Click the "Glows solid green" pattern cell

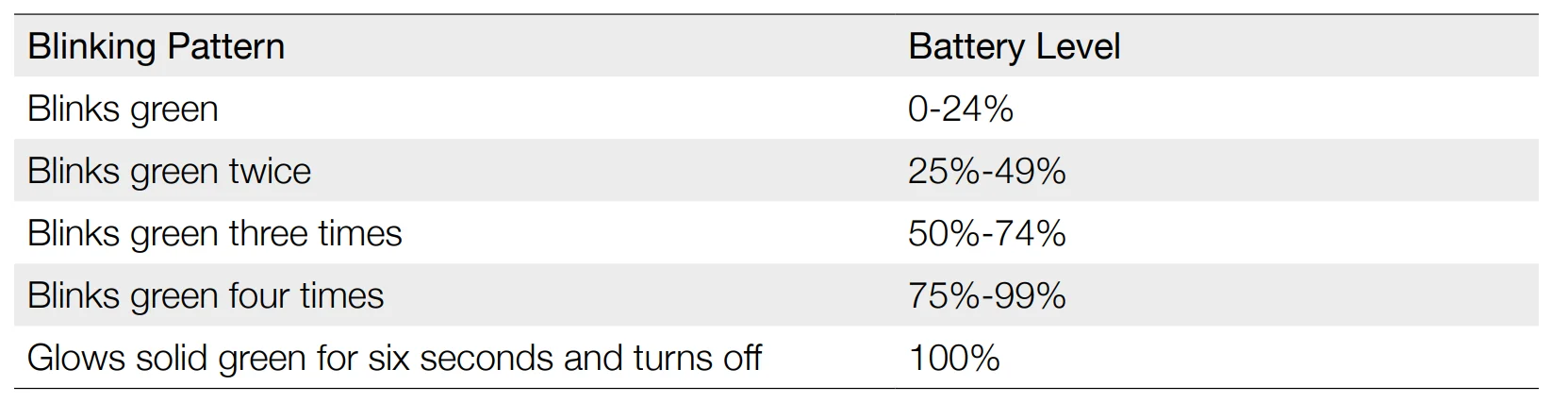click(393, 359)
